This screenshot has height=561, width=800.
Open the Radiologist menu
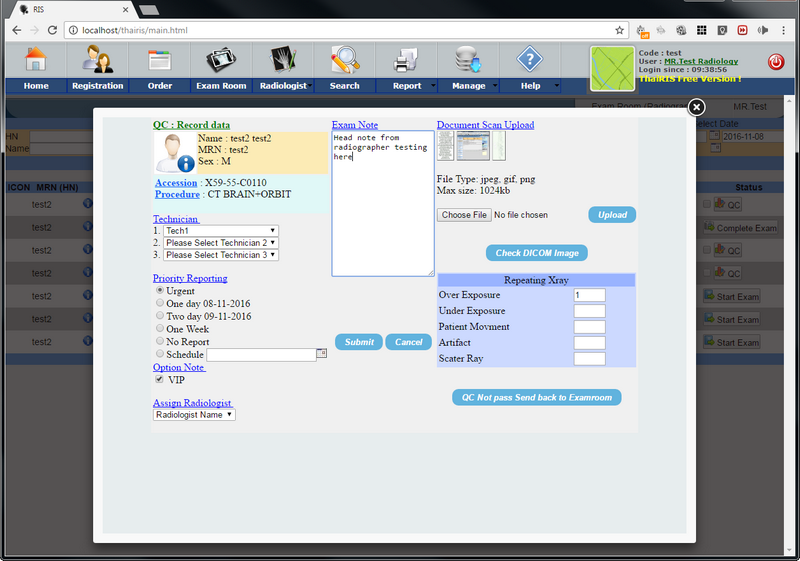(x=283, y=86)
